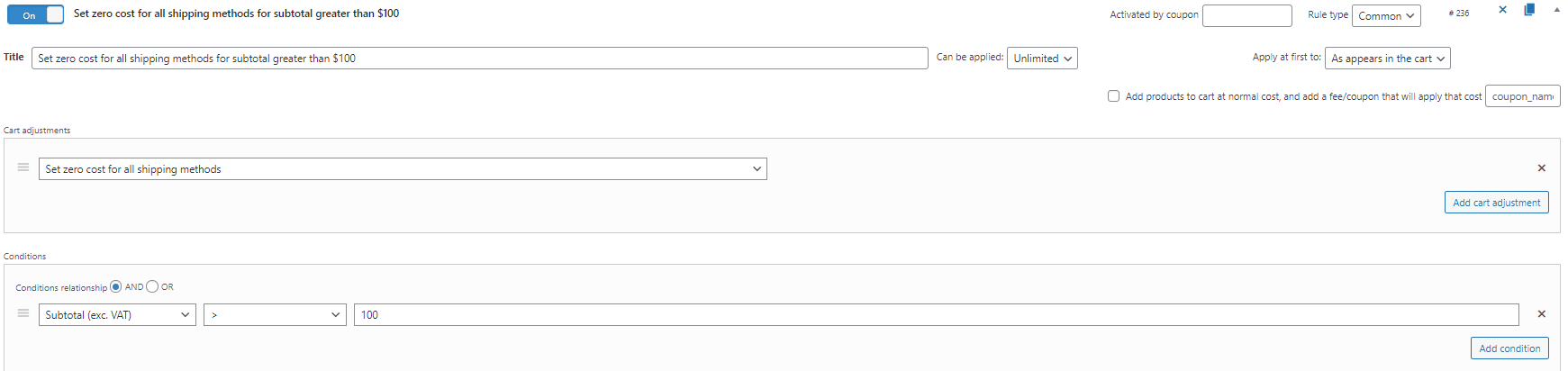The image size is (1568, 371).
Task: Open the Subtotal (exc. VAT) condition dropdown
Action: [117, 315]
